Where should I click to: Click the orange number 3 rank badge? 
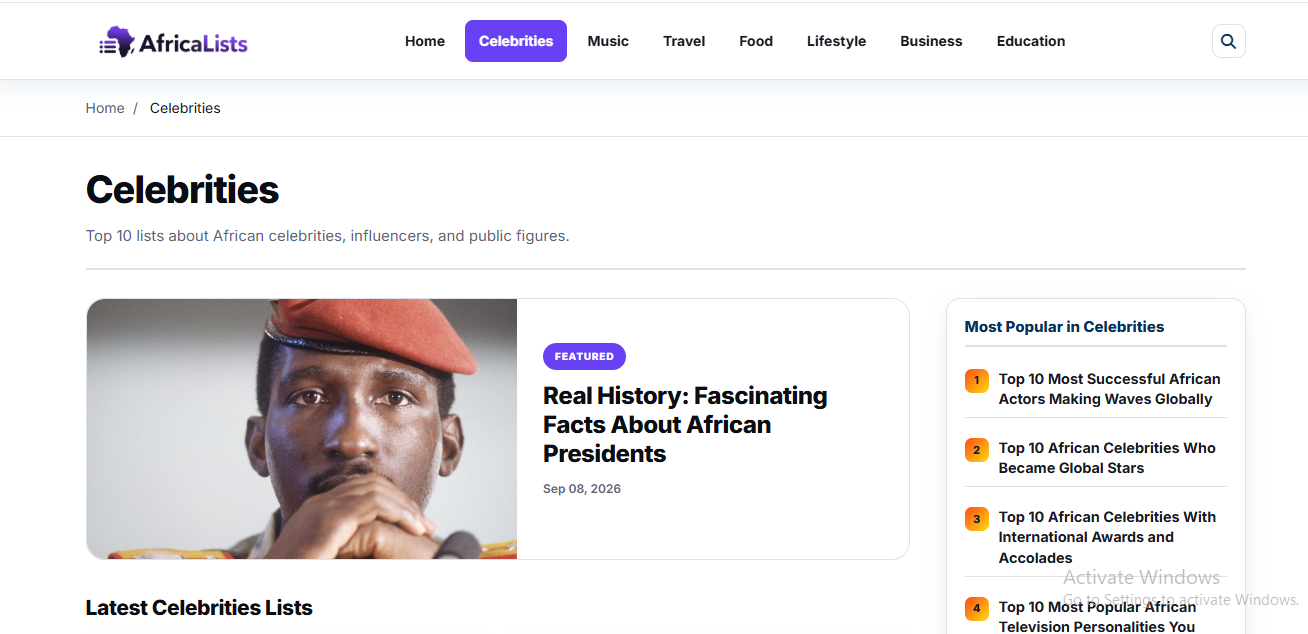(976, 518)
